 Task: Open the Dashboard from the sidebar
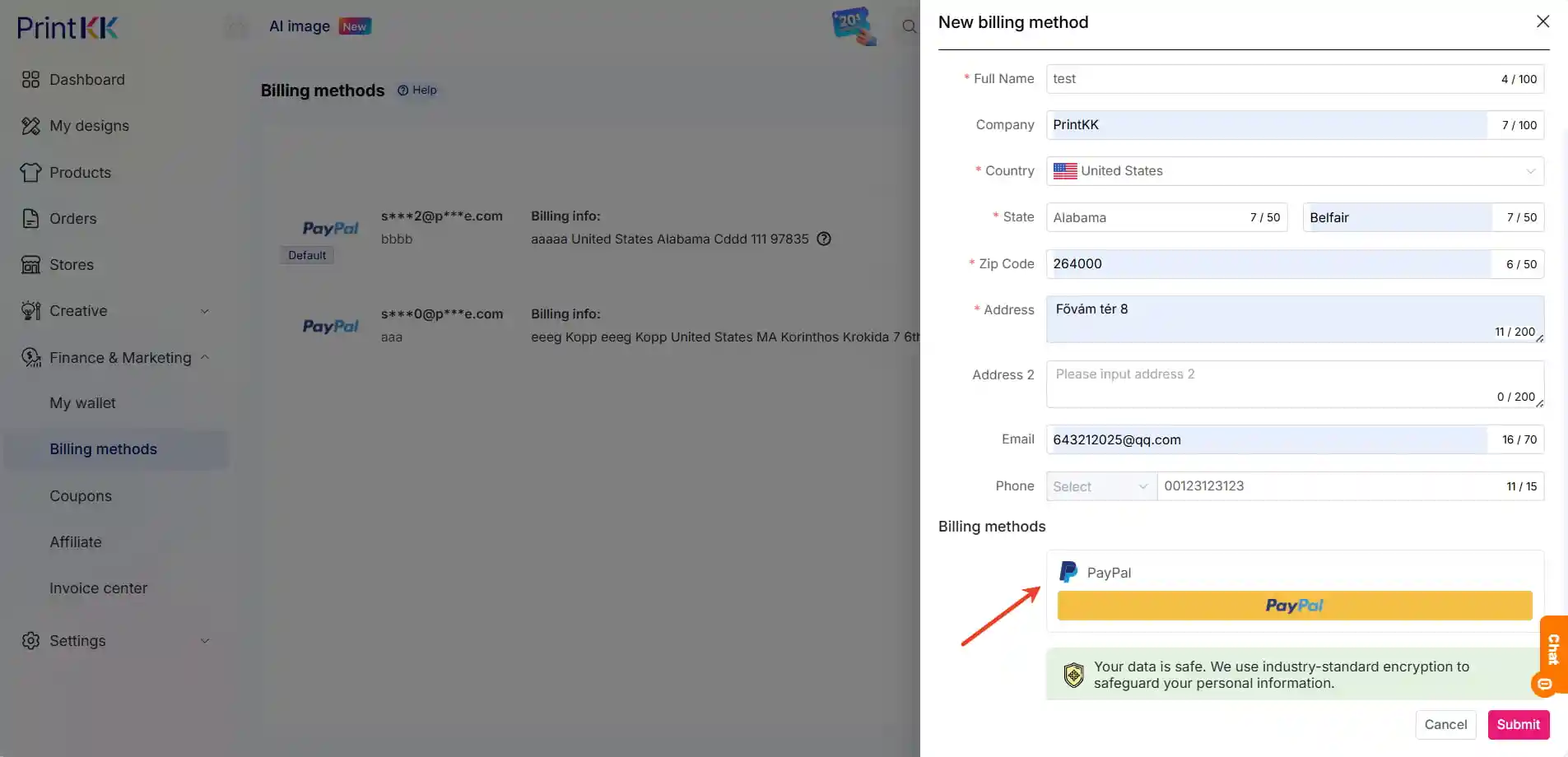(31, 79)
